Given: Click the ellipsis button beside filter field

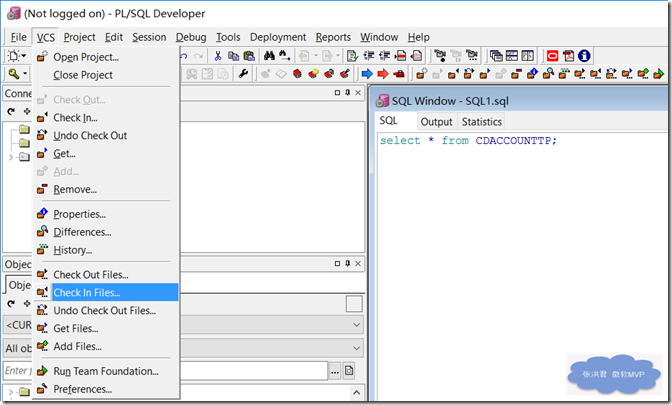Looking at the screenshot, I should [335, 371].
